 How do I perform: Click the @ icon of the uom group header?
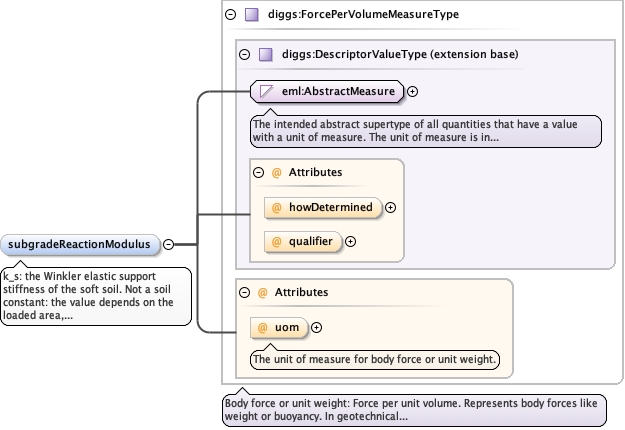coord(262,293)
